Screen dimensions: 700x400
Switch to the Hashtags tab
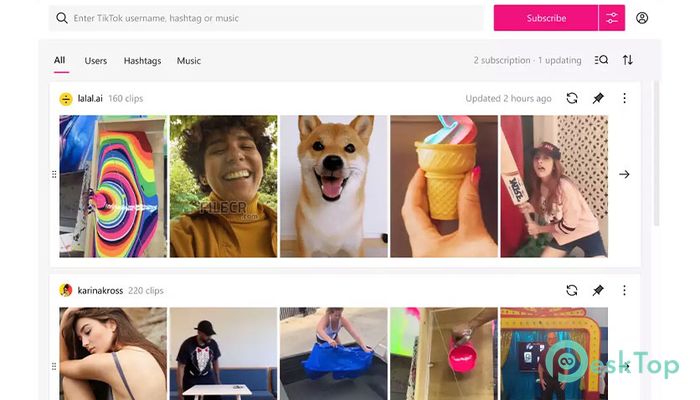tap(142, 61)
